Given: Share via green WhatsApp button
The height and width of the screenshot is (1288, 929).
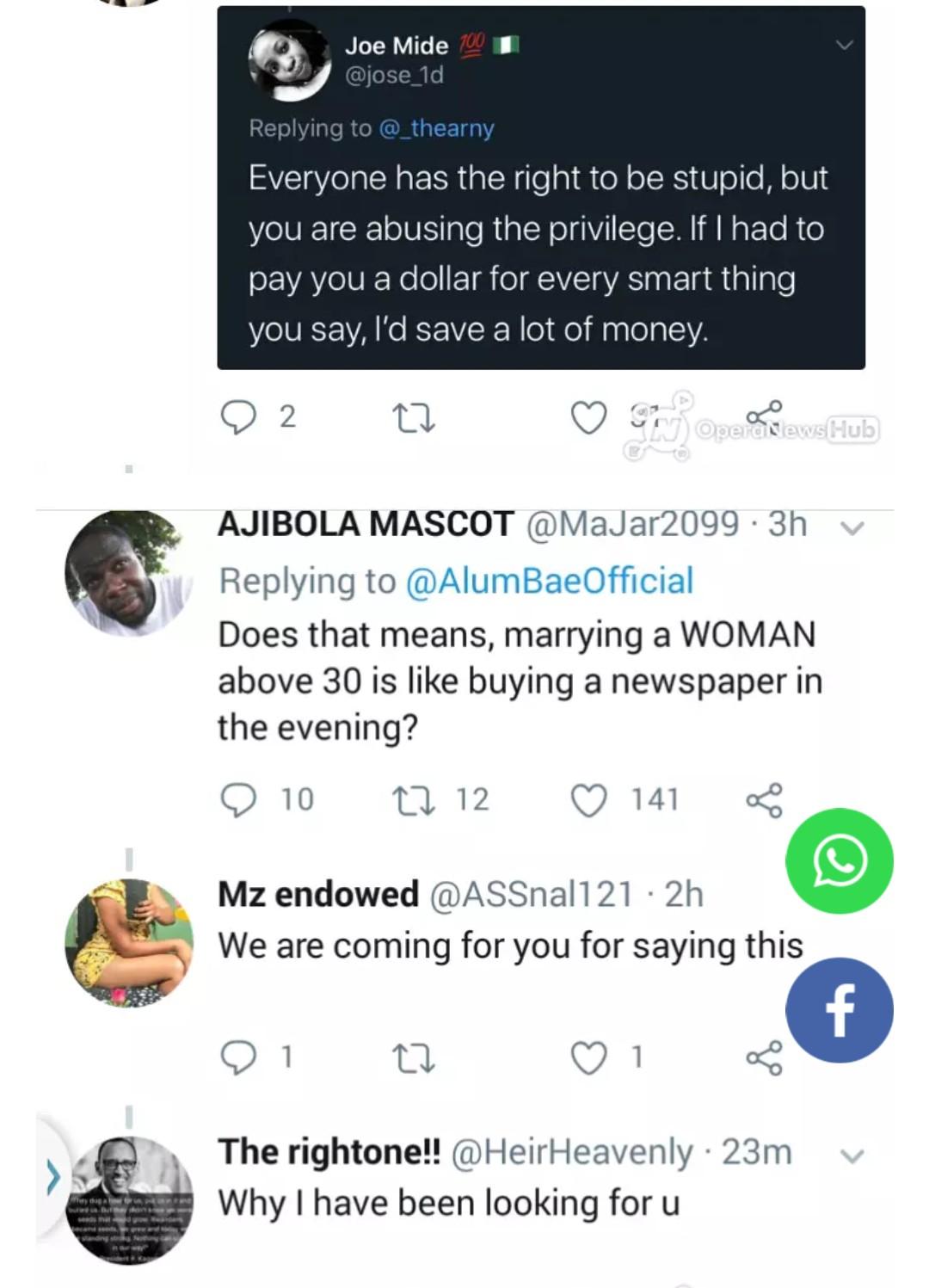Looking at the screenshot, I should click(840, 861).
